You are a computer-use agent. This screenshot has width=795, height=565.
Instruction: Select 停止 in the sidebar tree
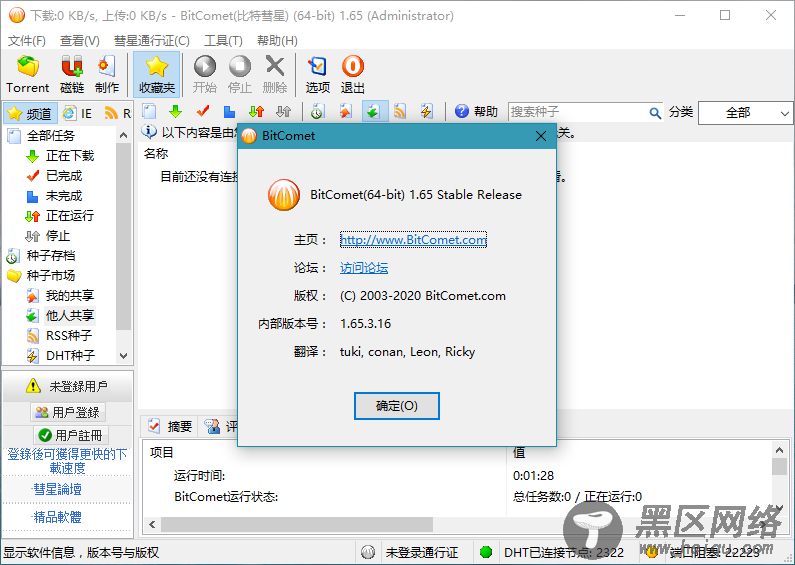tap(58, 236)
